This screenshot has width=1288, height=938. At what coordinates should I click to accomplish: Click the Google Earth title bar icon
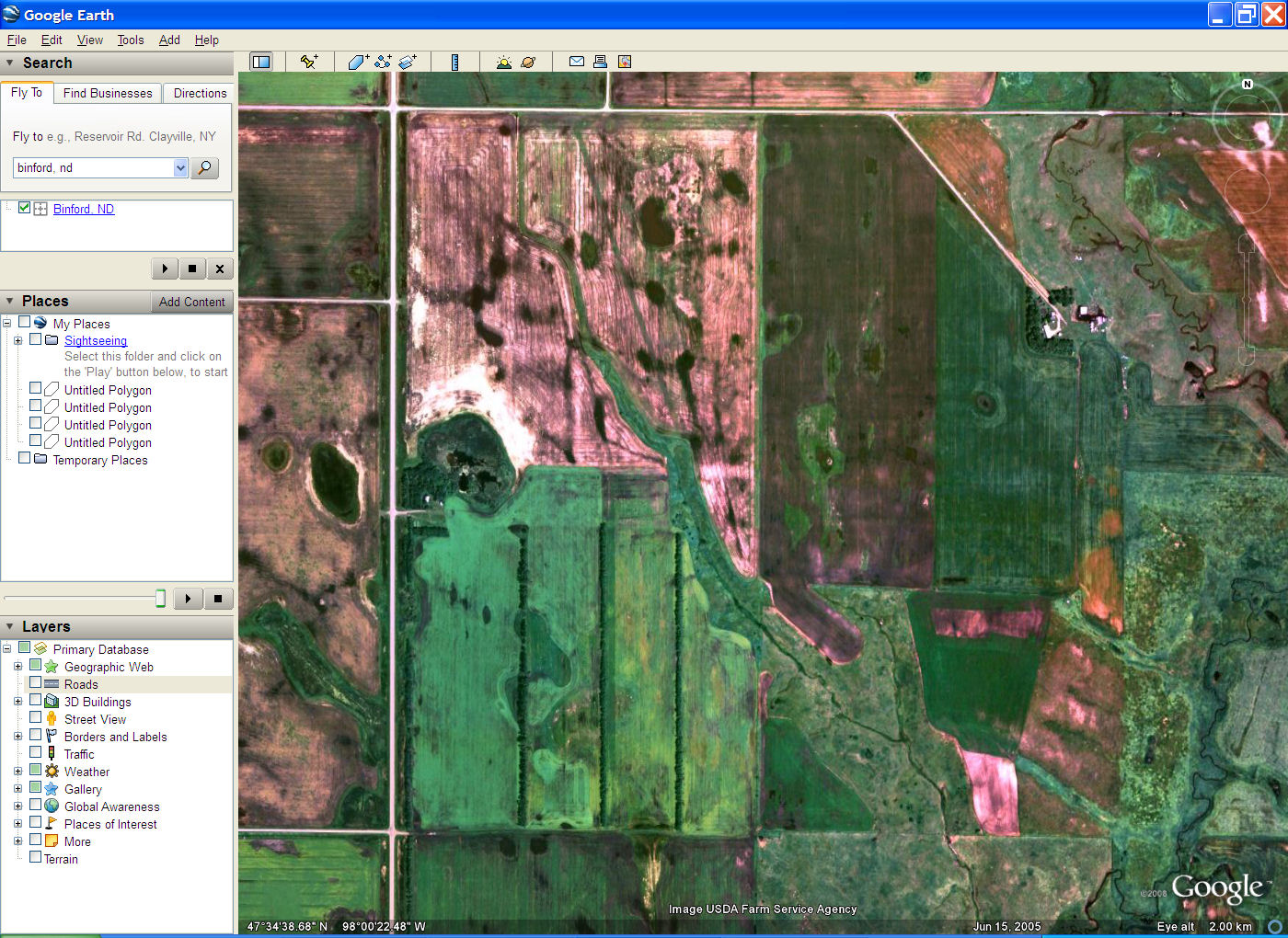pos(11,15)
